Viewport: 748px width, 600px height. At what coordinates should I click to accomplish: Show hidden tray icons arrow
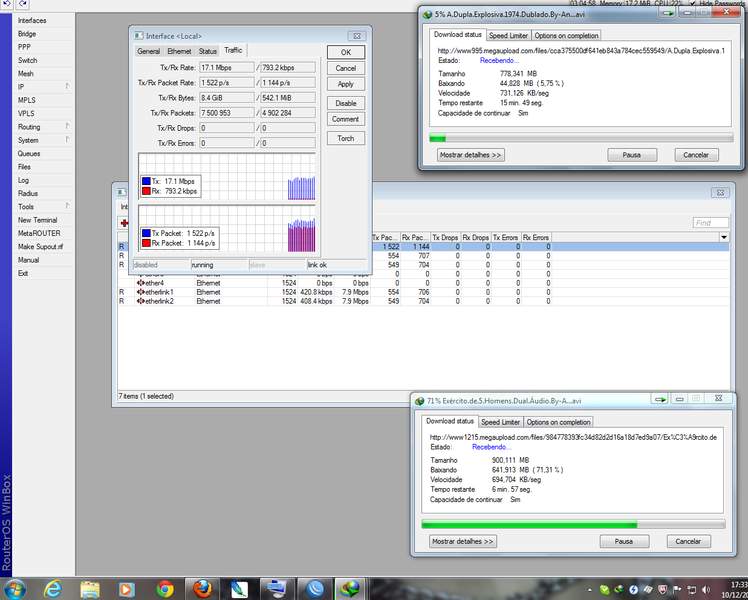point(590,590)
